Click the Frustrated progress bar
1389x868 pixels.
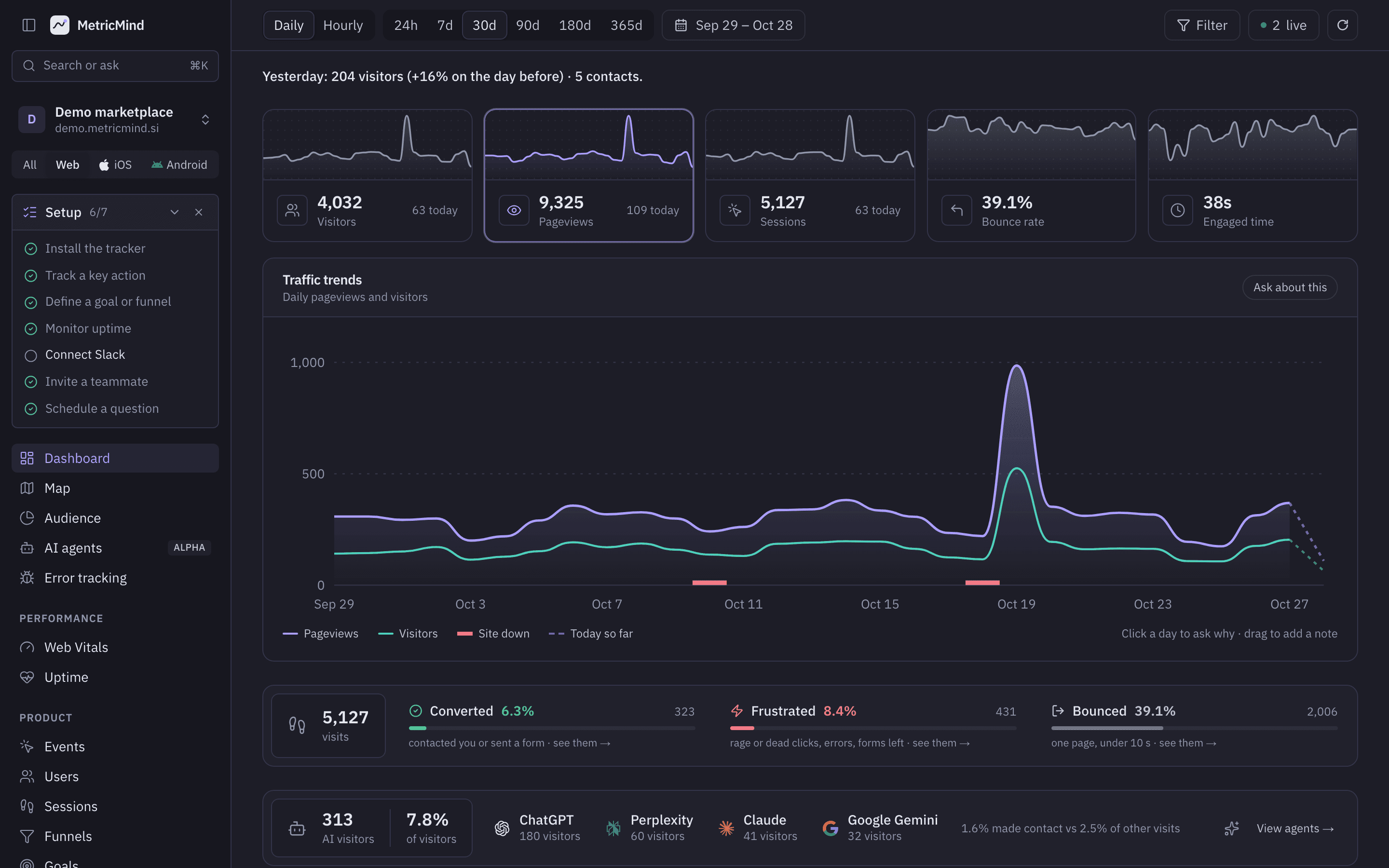pyautogui.click(x=872, y=728)
